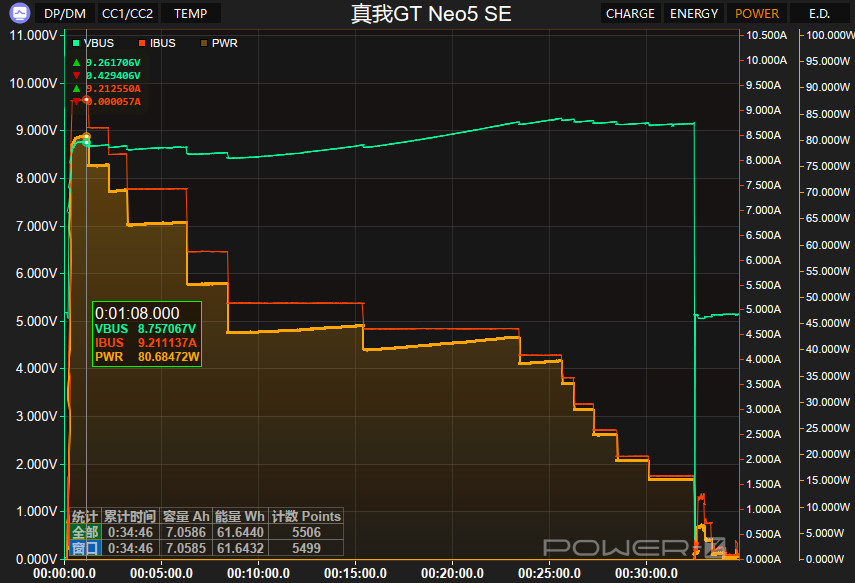Open the E.D. tab
Image resolution: width=855 pixels, height=583 pixels.
point(818,14)
